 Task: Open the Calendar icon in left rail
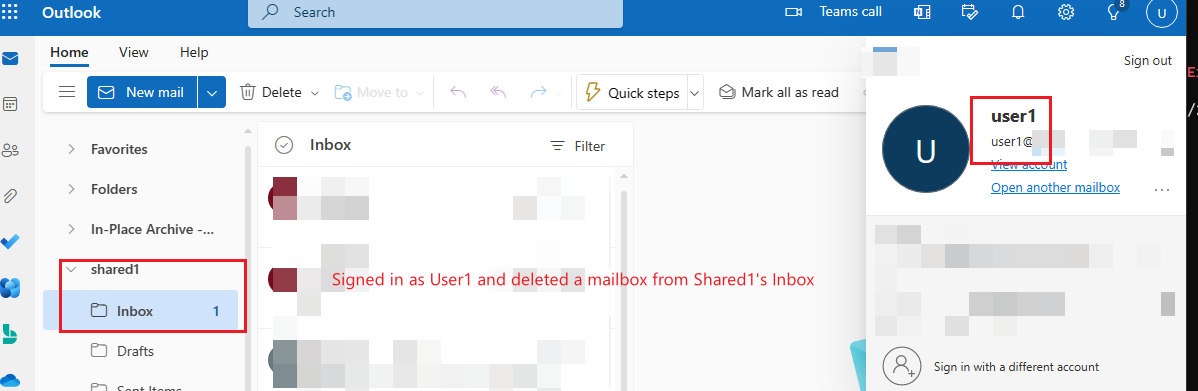[11, 105]
